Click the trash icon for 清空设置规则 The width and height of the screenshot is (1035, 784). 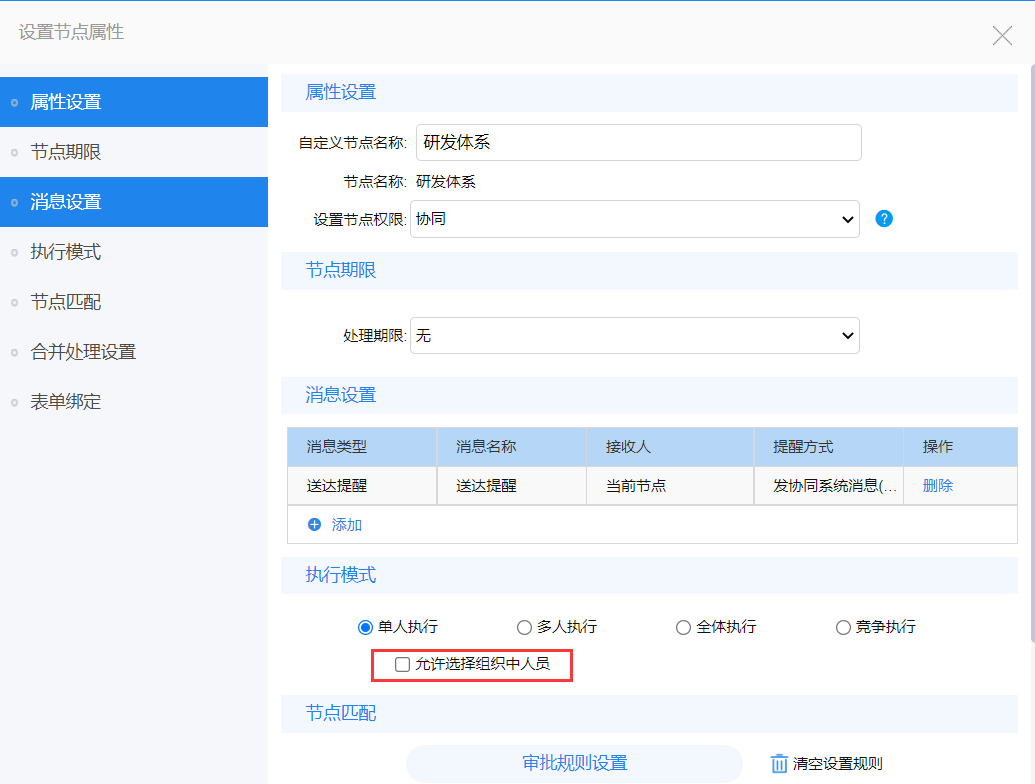click(780, 763)
